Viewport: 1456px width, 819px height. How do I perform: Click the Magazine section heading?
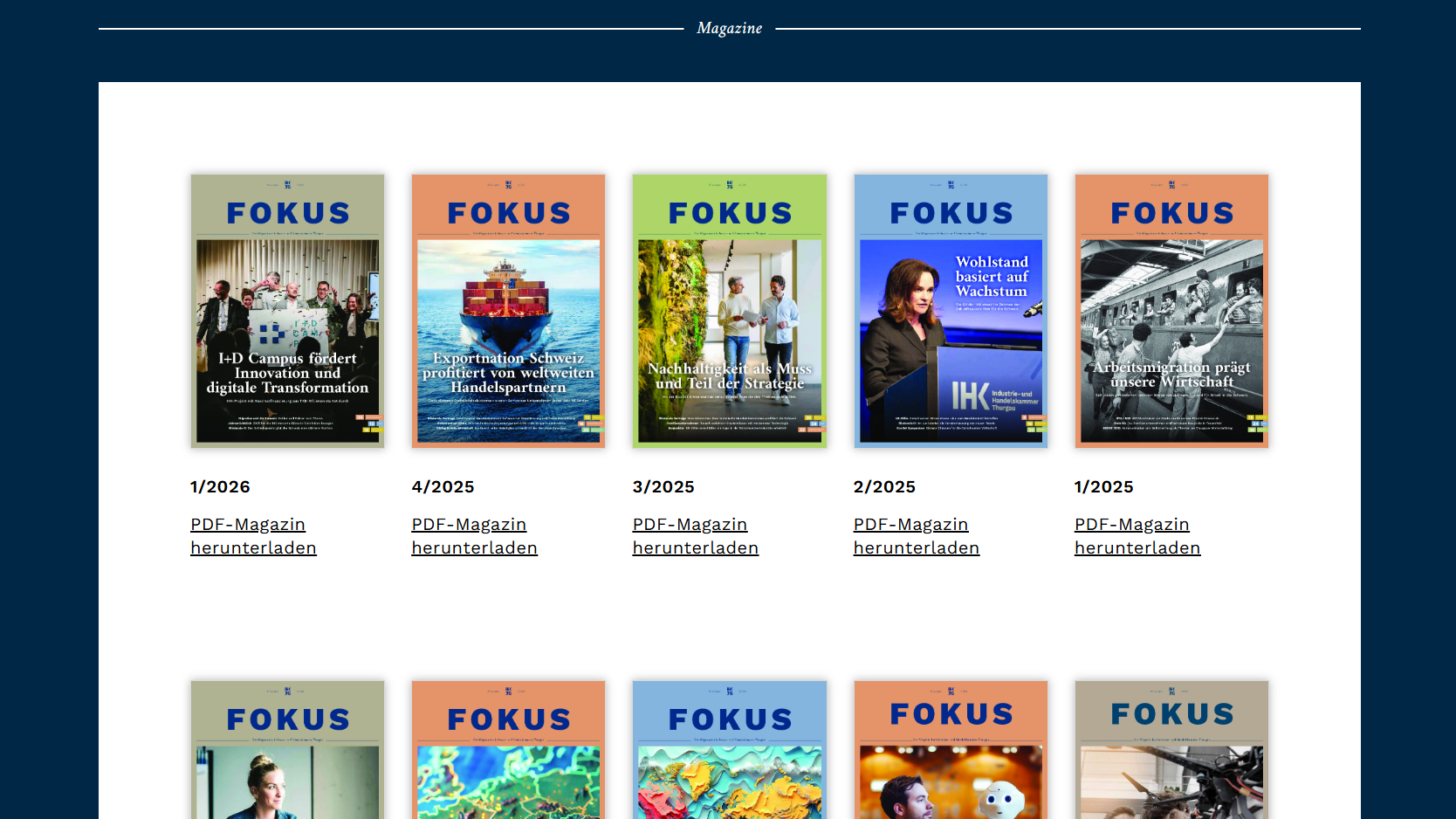point(729,29)
